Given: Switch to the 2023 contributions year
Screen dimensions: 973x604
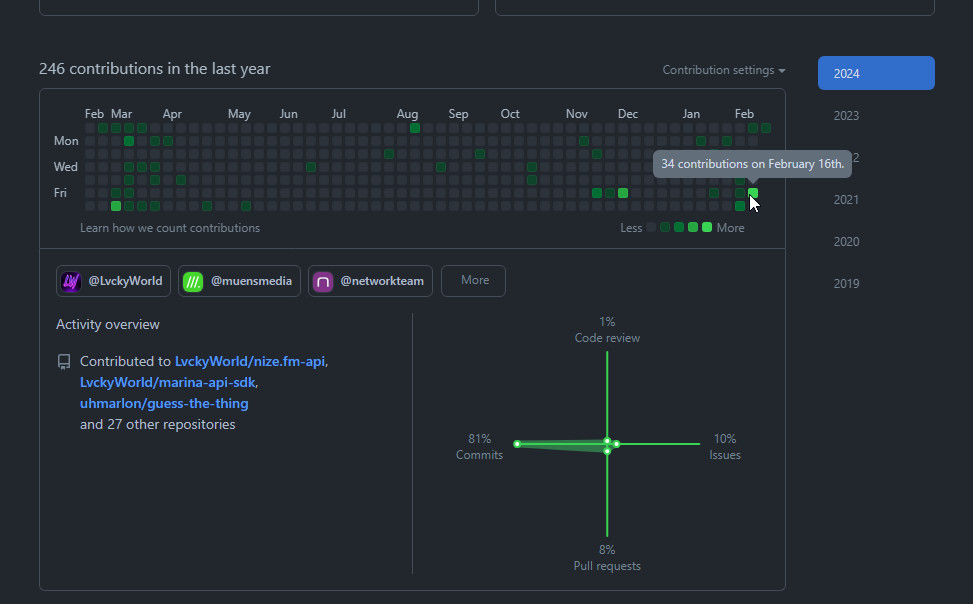Looking at the screenshot, I should (846, 115).
